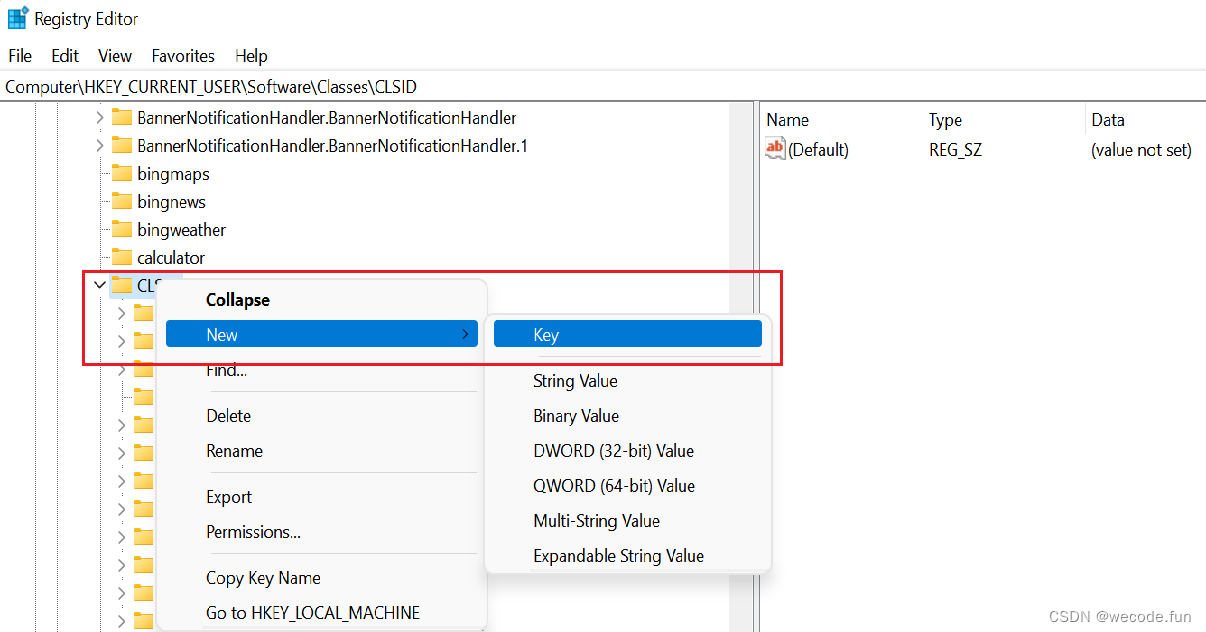Screen dimensions: 1206x632
Task: Open the Favorites menu
Action: [x=183, y=56]
